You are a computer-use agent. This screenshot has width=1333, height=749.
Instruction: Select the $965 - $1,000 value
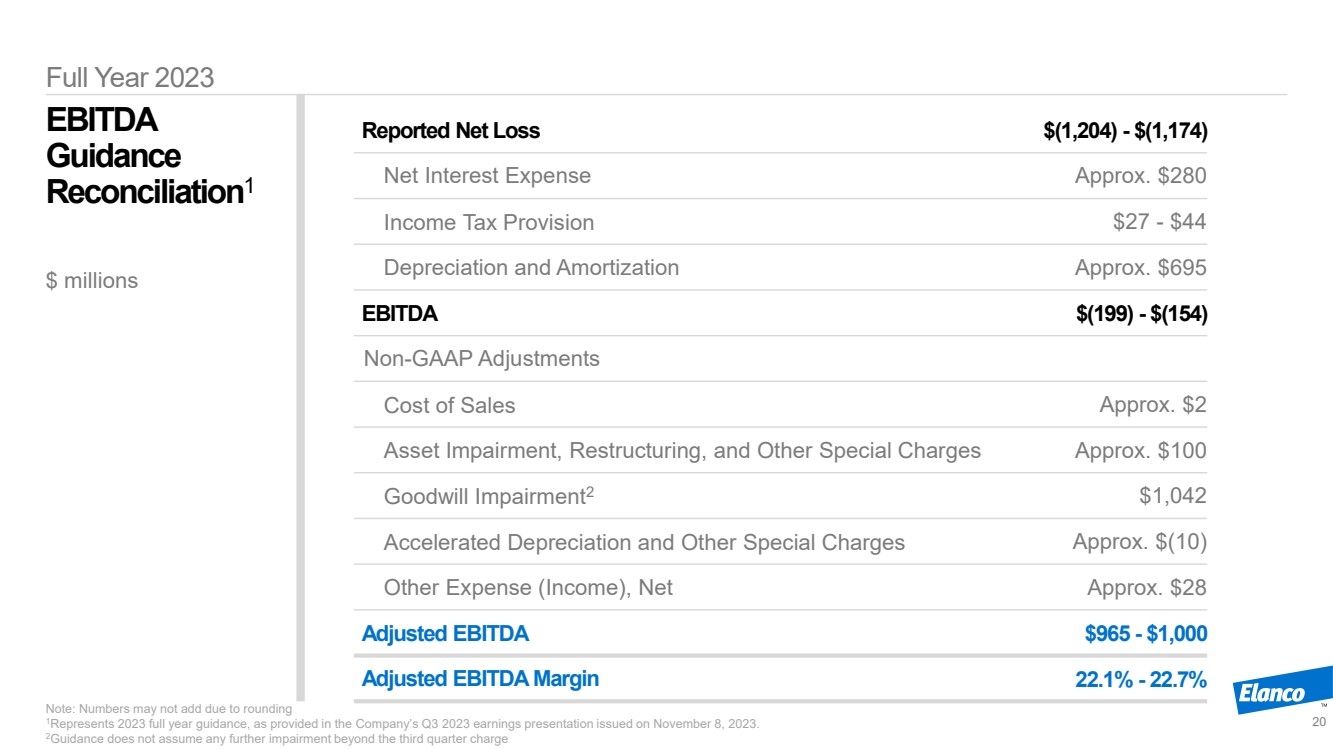[x=1146, y=633]
